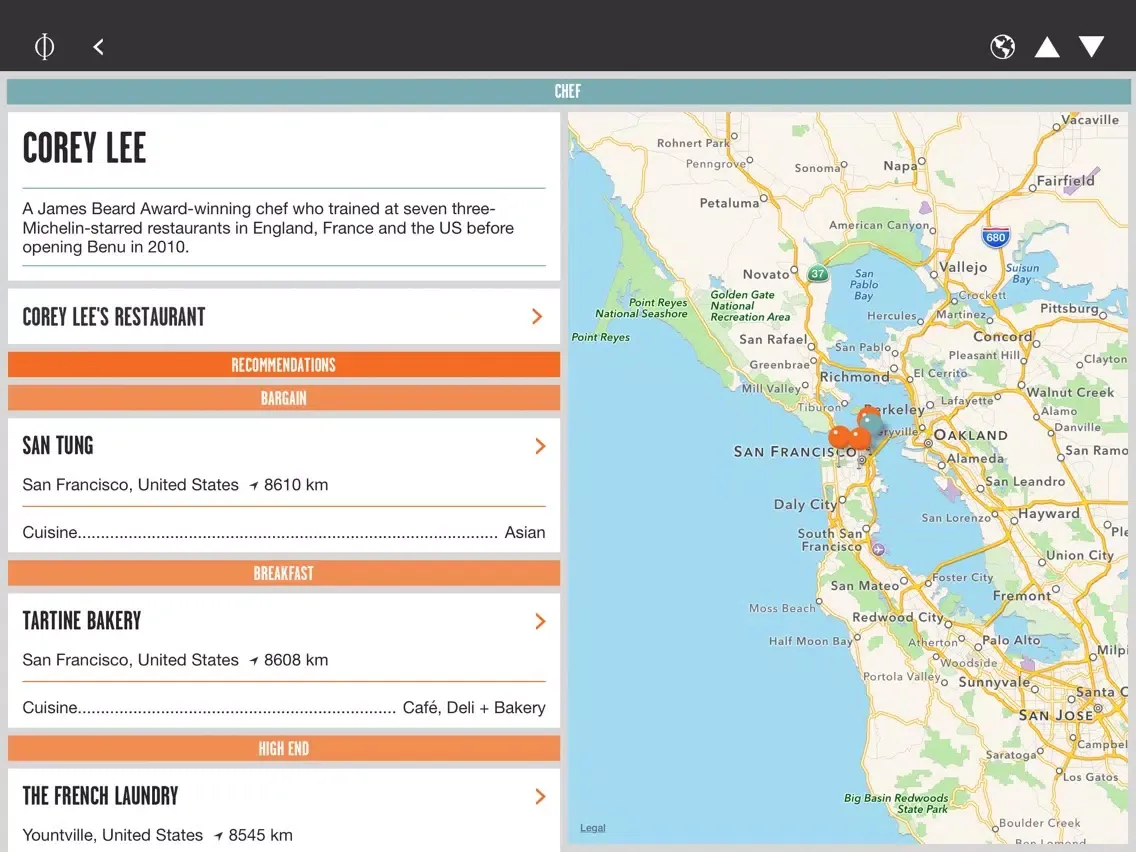Tap the up triangle for previous chef
The height and width of the screenshot is (852, 1136).
point(1047,47)
